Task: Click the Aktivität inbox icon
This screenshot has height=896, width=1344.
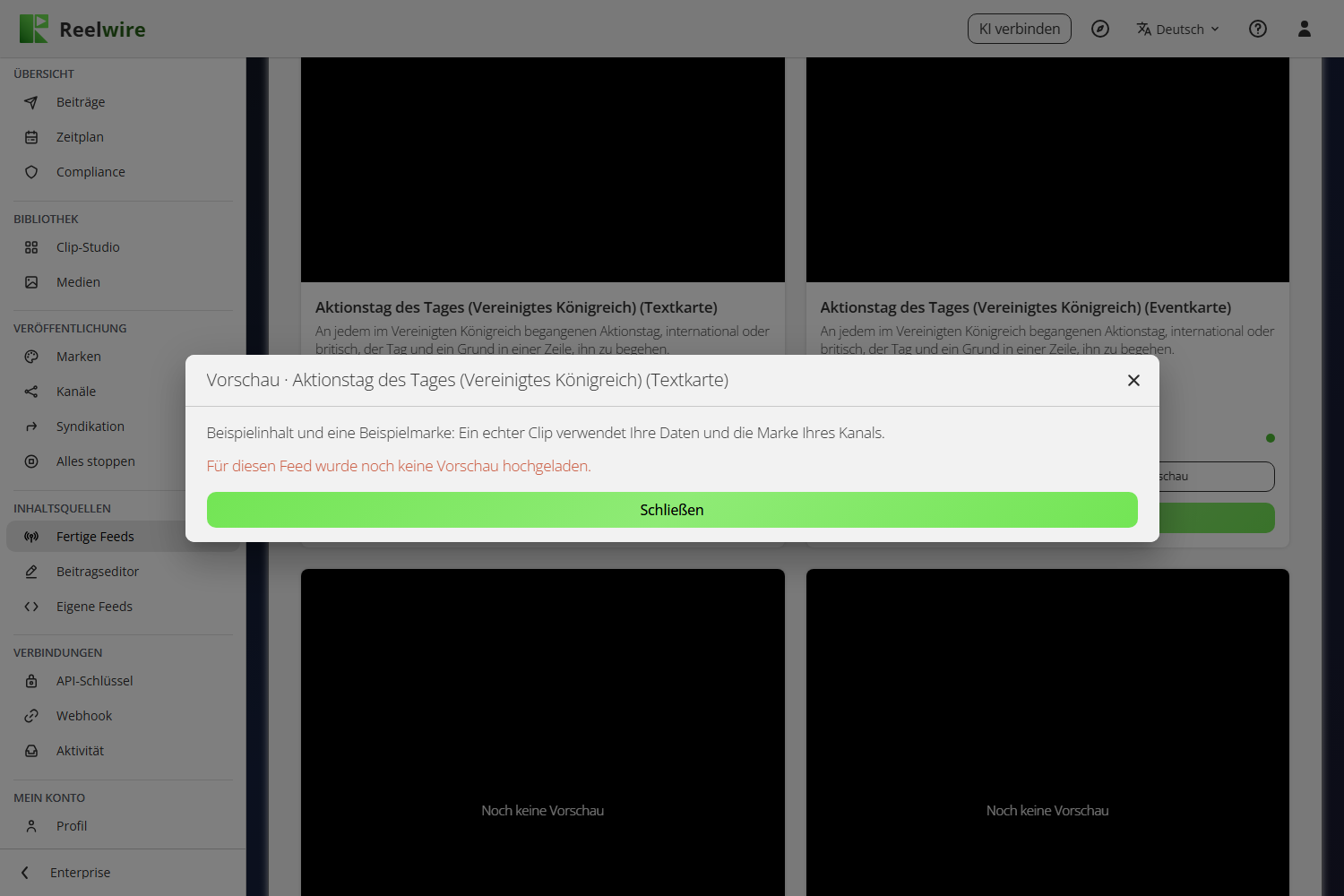Action: pos(31,751)
